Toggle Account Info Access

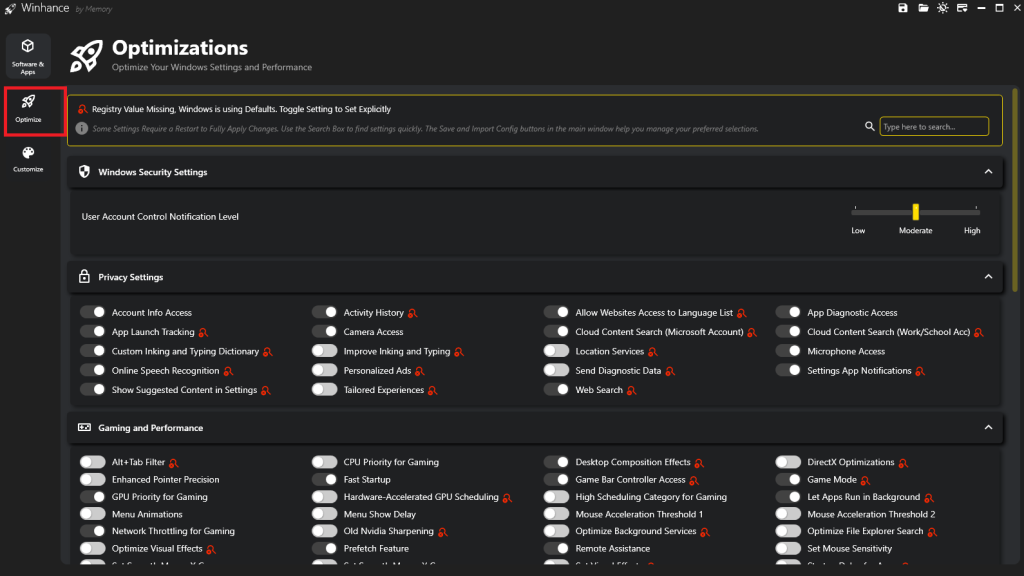pyautogui.click(x=93, y=312)
